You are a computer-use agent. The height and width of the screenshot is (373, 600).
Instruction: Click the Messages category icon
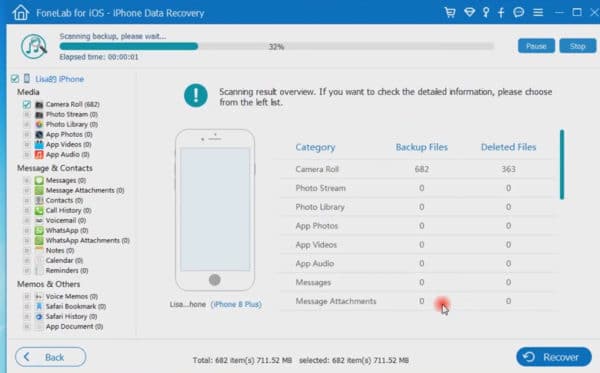39,180
